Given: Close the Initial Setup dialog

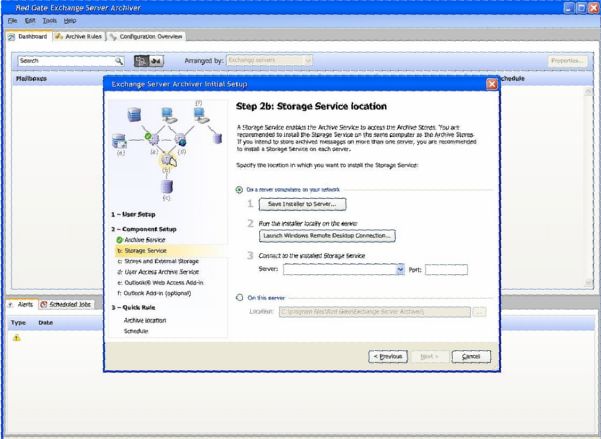Looking at the screenshot, I should point(491,84).
